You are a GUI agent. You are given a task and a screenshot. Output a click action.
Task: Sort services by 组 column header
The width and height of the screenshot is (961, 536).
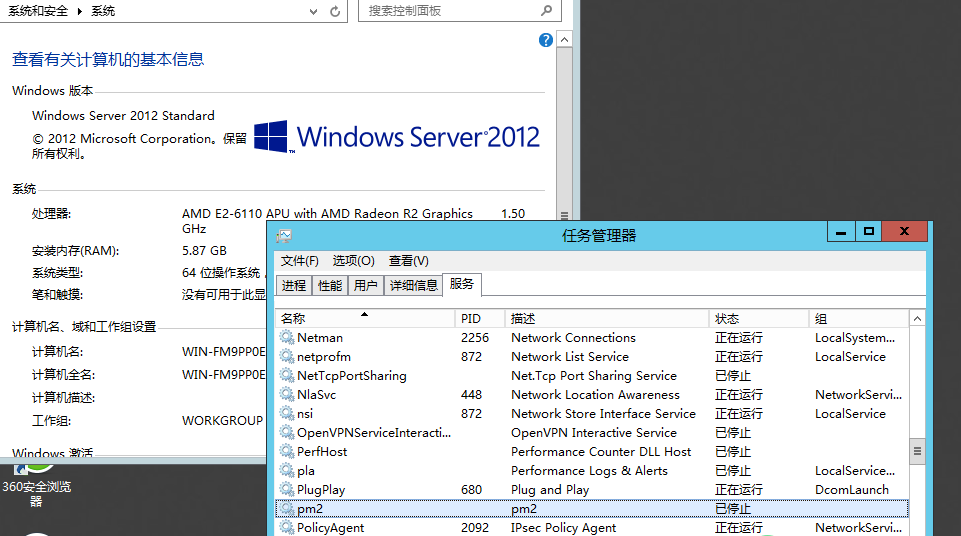[859, 319]
